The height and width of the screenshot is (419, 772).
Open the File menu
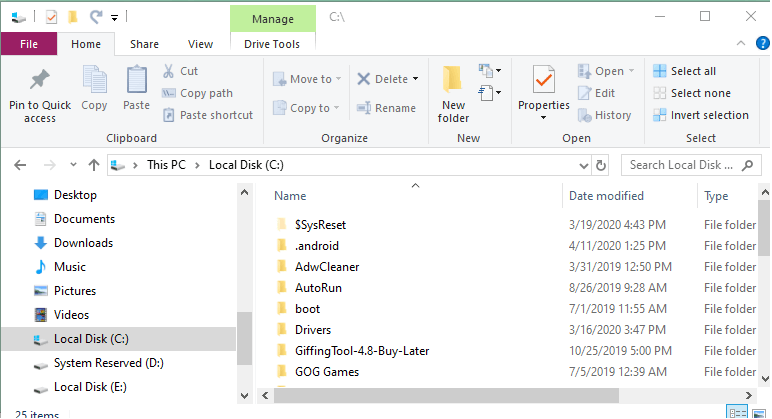29,44
